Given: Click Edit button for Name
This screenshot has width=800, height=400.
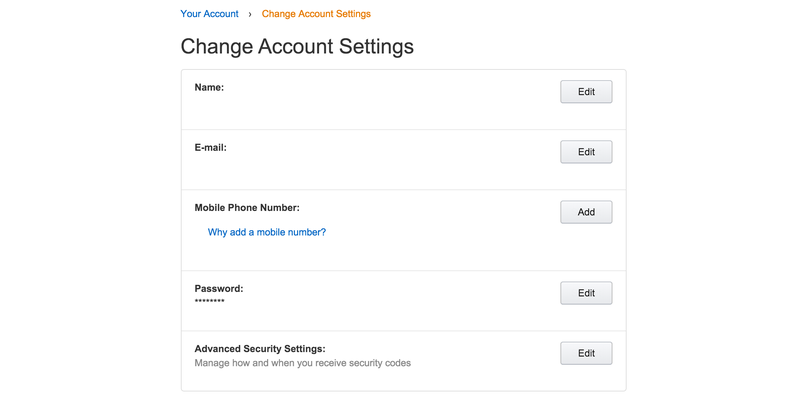Looking at the screenshot, I should pyautogui.click(x=586, y=92).
